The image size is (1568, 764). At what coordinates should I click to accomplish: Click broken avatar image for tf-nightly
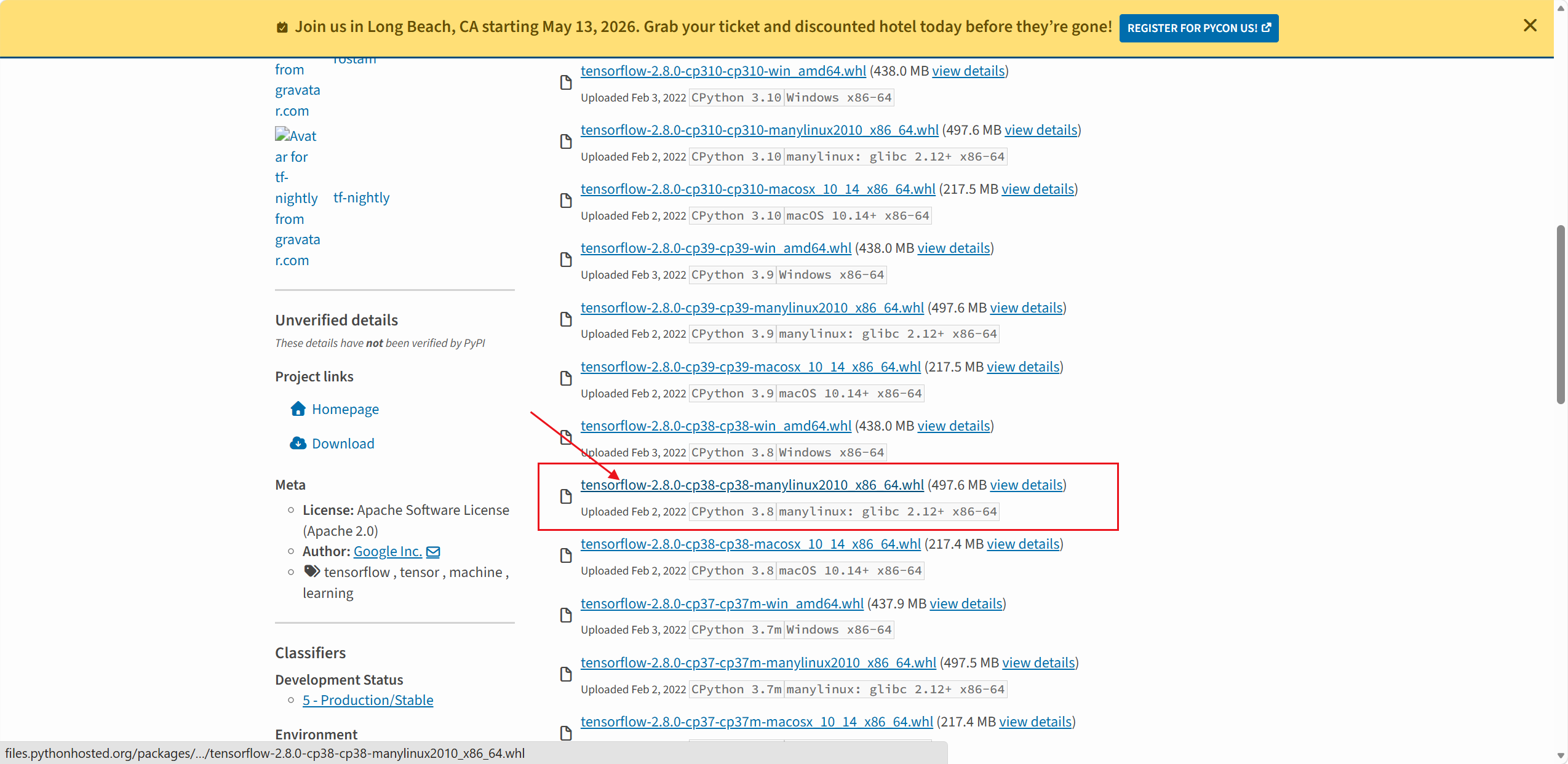pyautogui.click(x=297, y=197)
